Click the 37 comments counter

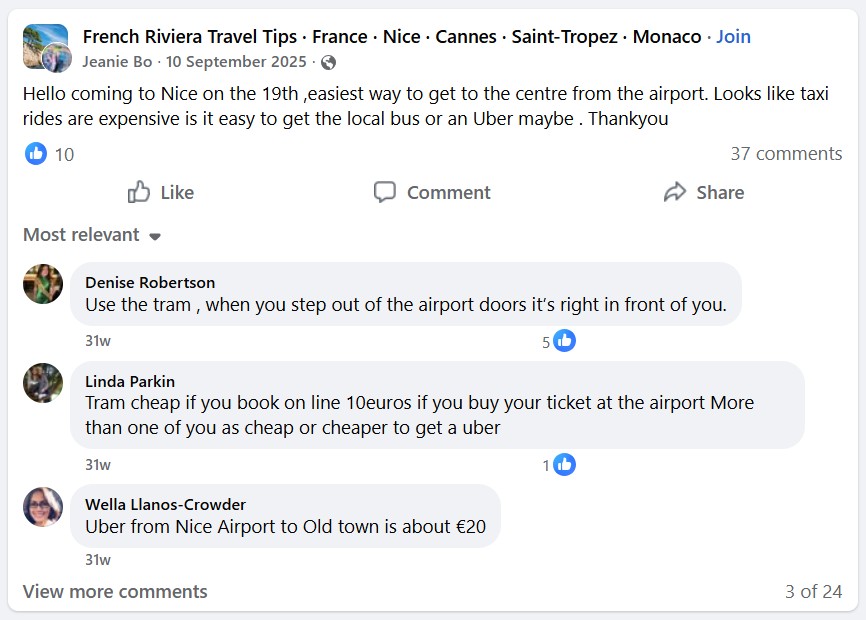click(788, 154)
